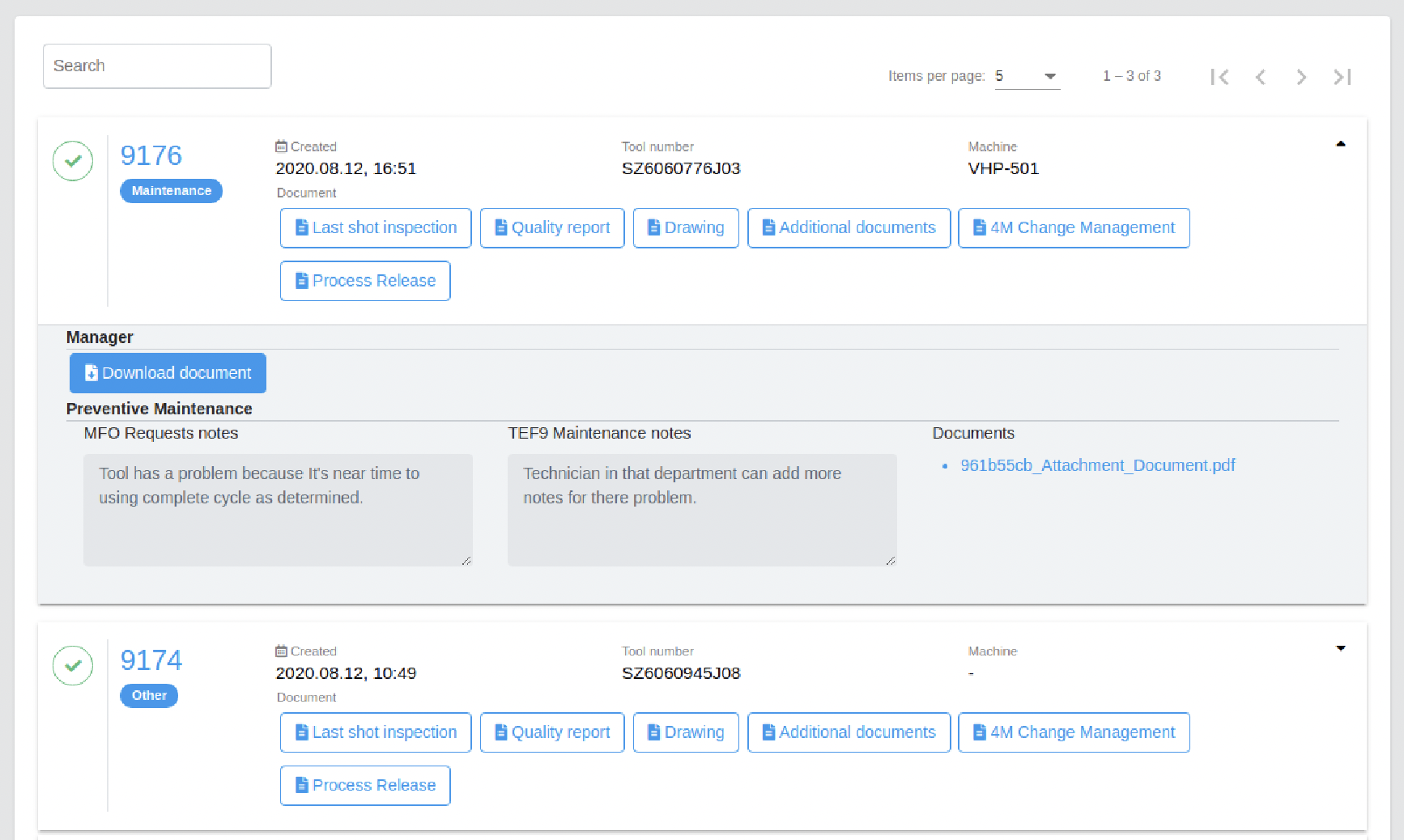Open Quality report for 9174
Image resolution: width=1404 pixels, height=840 pixels.
click(x=552, y=732)
